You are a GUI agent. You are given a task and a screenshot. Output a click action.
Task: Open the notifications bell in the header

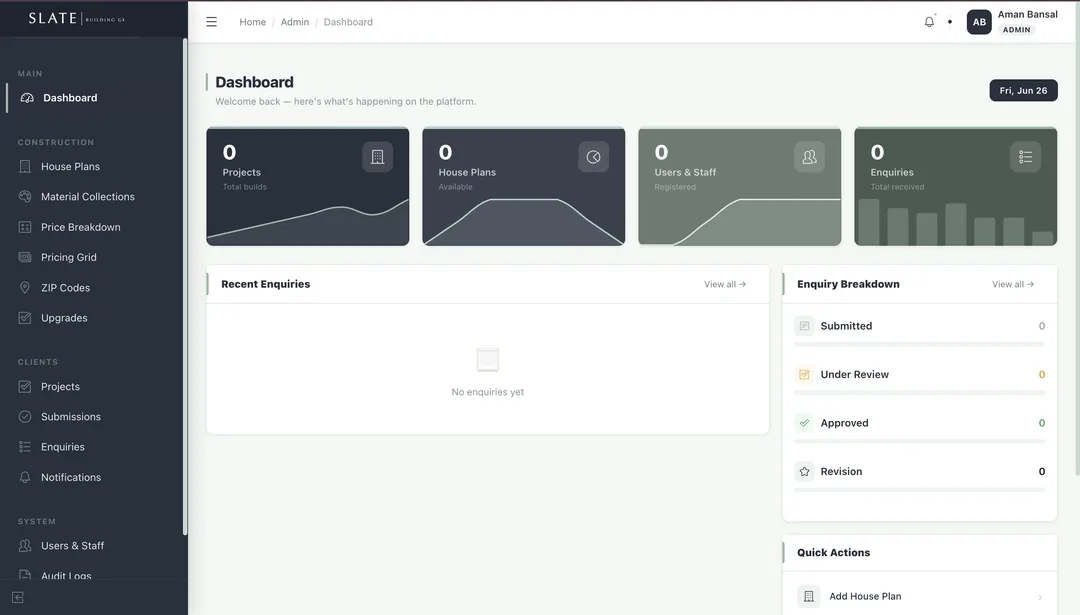pyautogui.click(x=929, y=22)
